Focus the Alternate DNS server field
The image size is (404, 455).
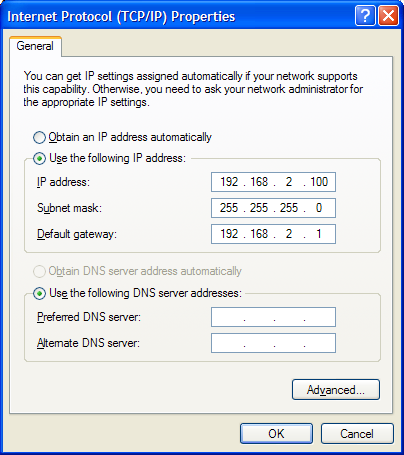tap(273, 343)
